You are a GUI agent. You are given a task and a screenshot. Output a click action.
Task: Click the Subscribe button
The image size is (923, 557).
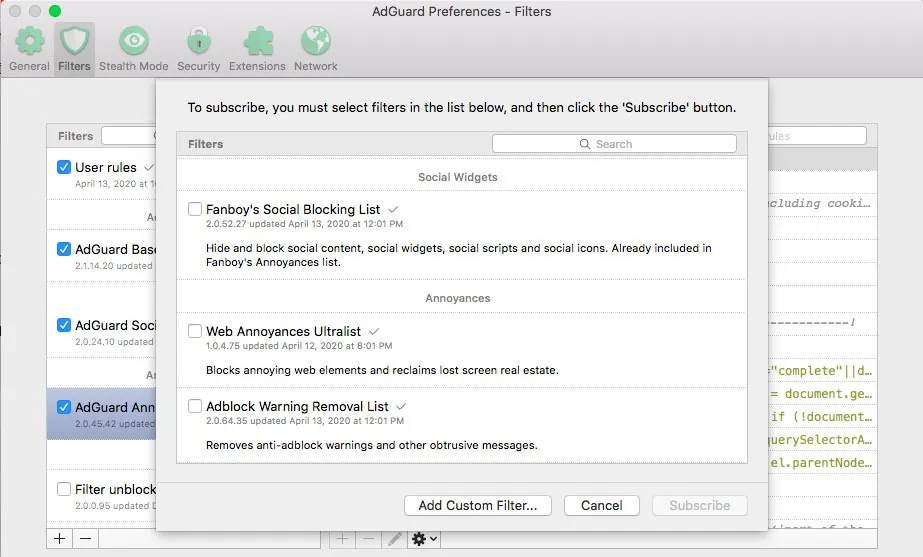click(699, 505)
